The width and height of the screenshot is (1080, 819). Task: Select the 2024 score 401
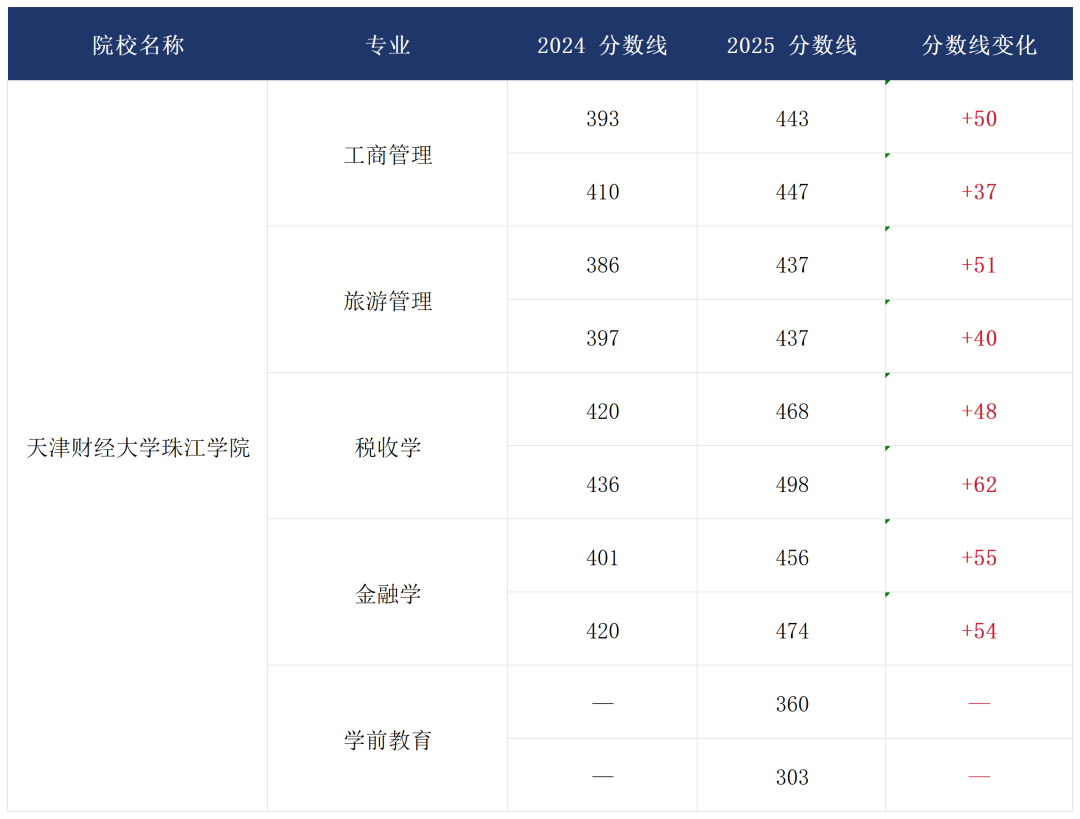pos(603,558)
